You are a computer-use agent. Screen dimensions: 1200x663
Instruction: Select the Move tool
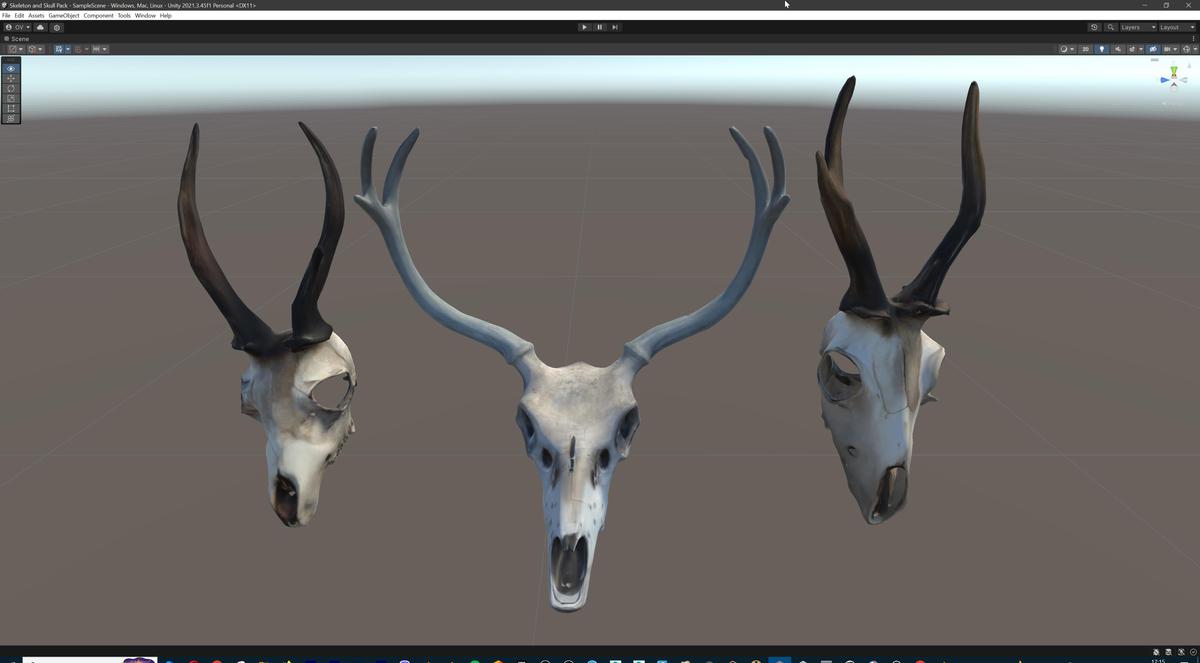(x=10, y=78)
